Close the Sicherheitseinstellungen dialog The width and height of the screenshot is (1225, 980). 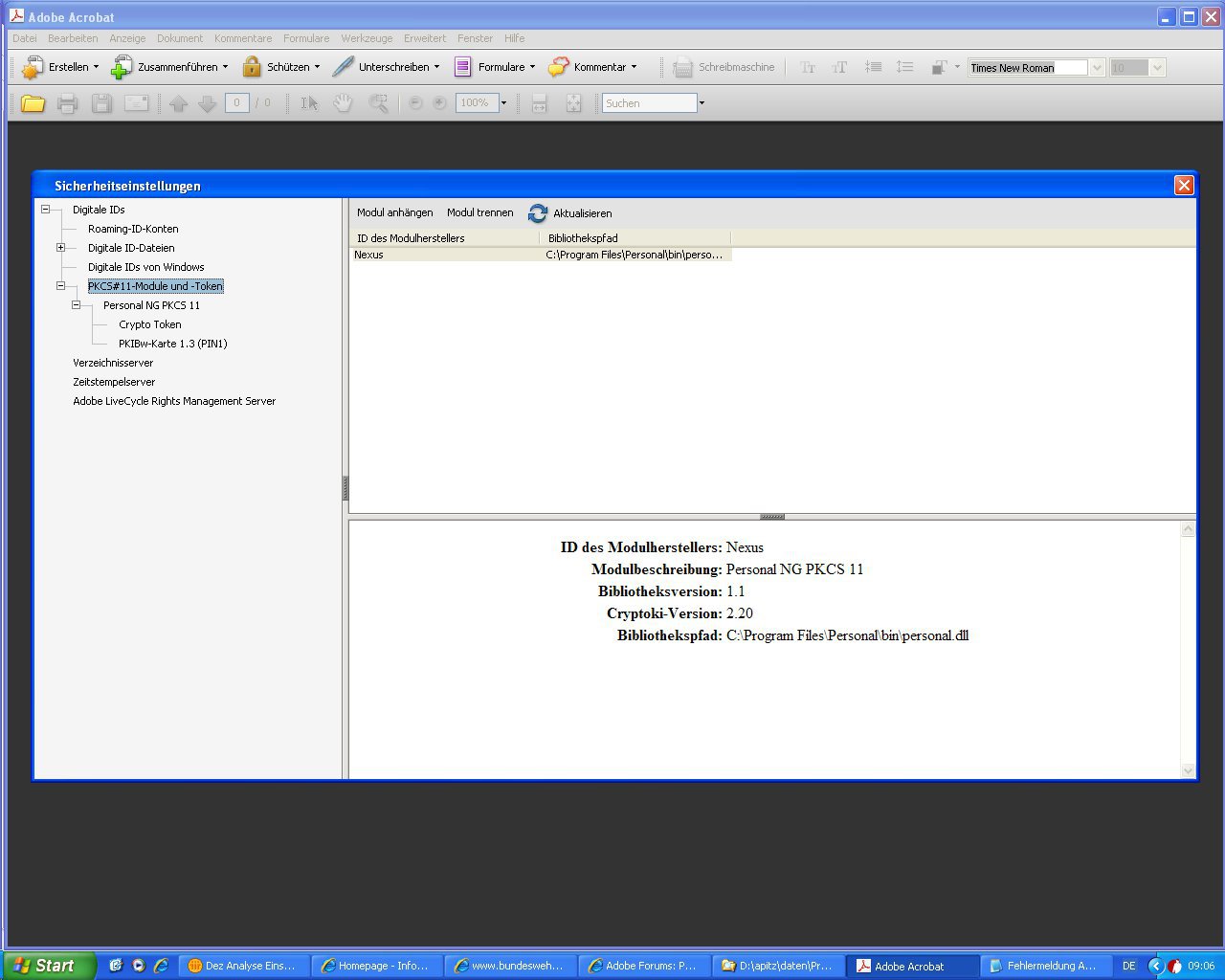1184,185
